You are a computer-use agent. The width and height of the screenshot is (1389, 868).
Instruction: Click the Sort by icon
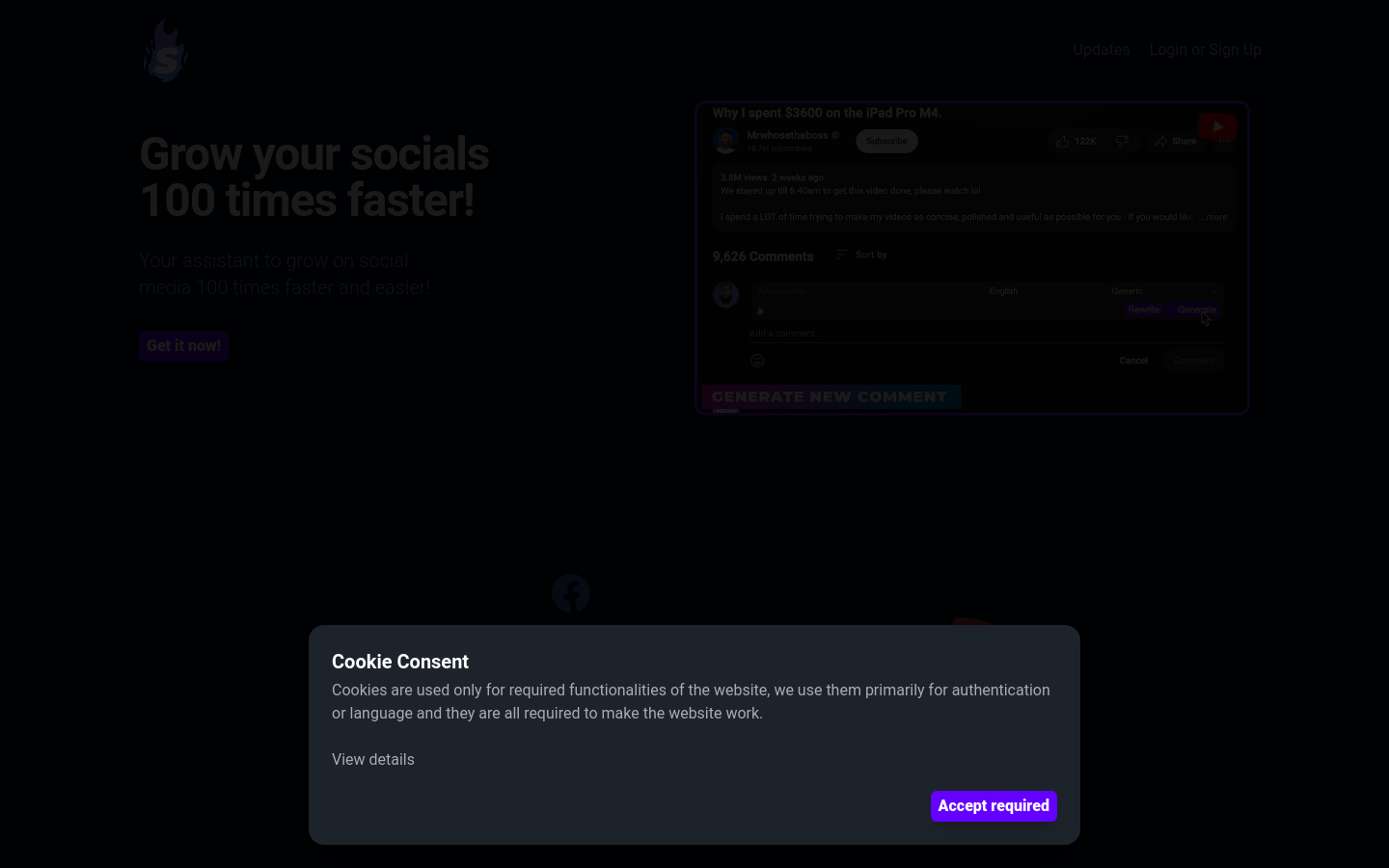842,255
